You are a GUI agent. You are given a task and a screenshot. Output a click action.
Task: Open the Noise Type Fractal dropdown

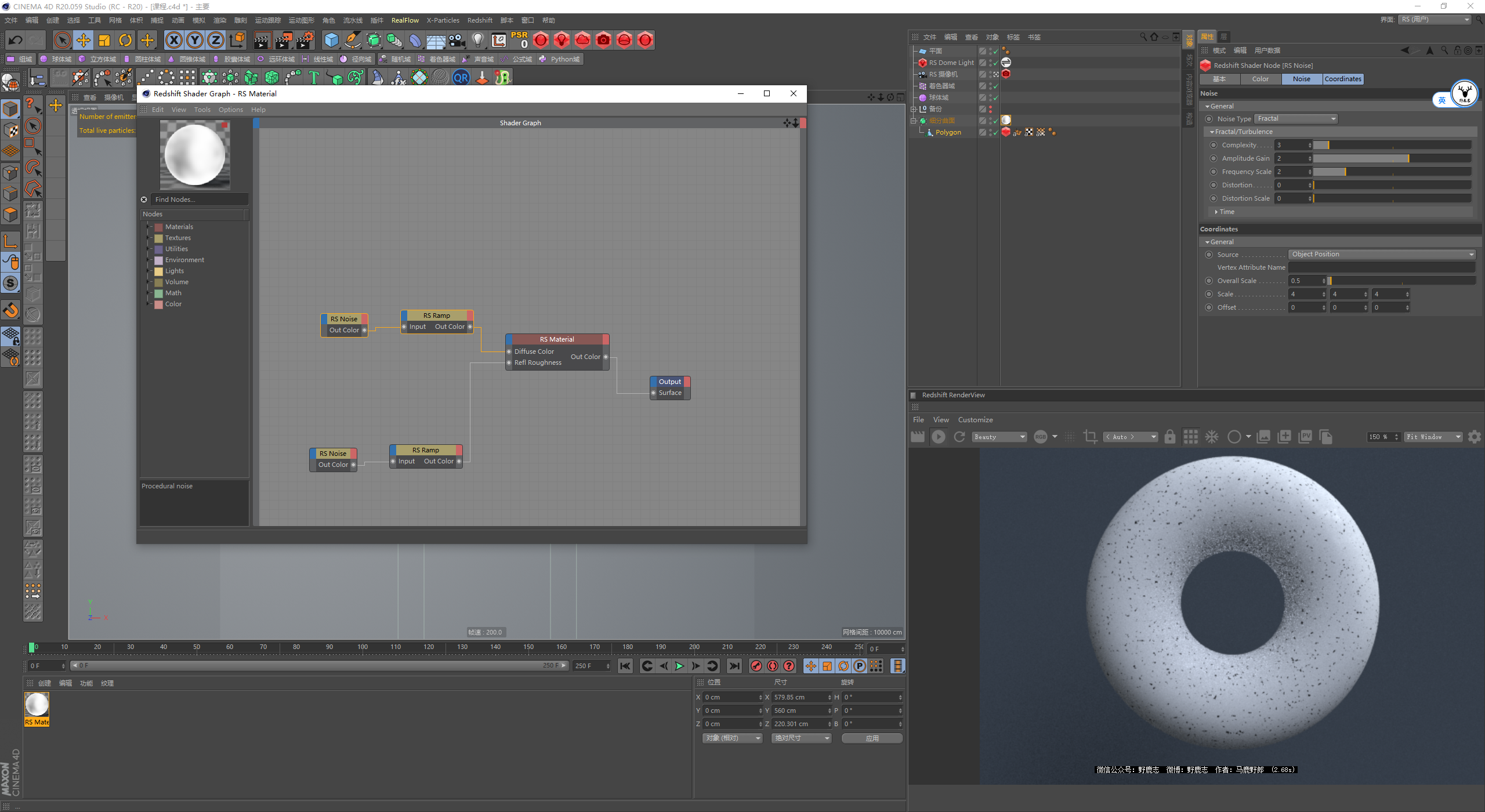tap(1296, 119)
